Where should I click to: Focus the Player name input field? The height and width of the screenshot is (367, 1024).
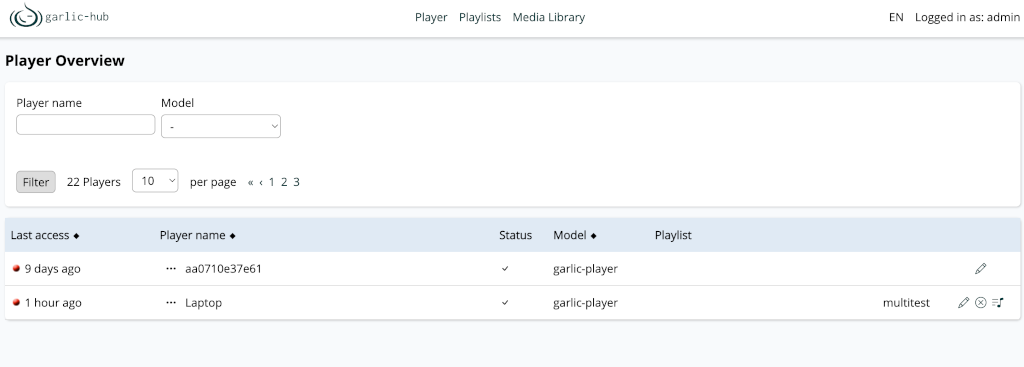[86, 125]
